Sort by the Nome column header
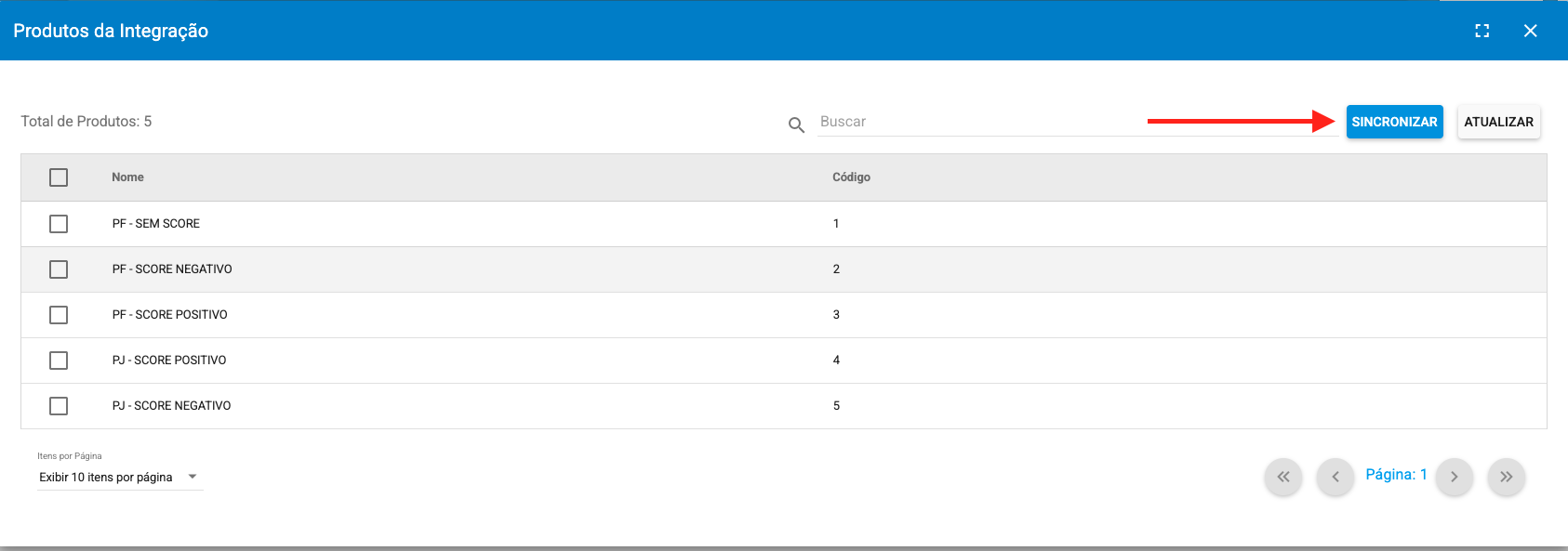Screen dimensions: 1568x551 (x=128, y=177)
